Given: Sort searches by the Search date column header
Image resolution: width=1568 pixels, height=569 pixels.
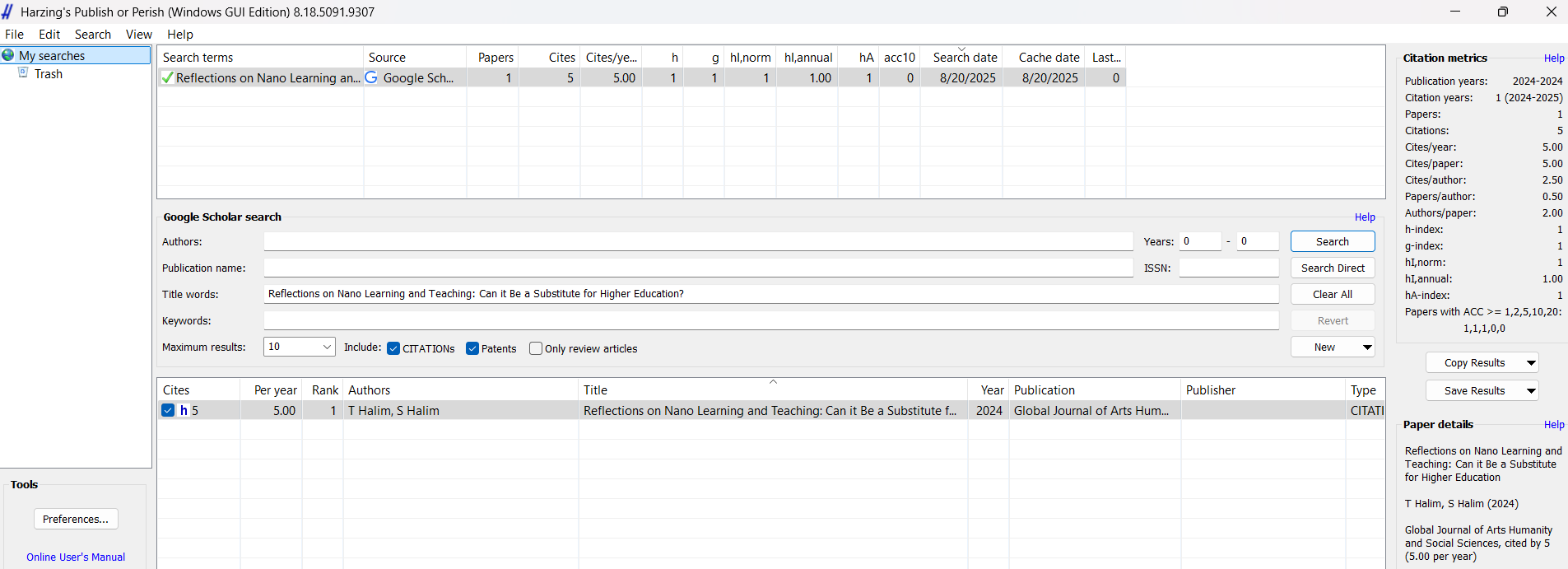Looking at the screenshot, I should click(x=961, y=58).
